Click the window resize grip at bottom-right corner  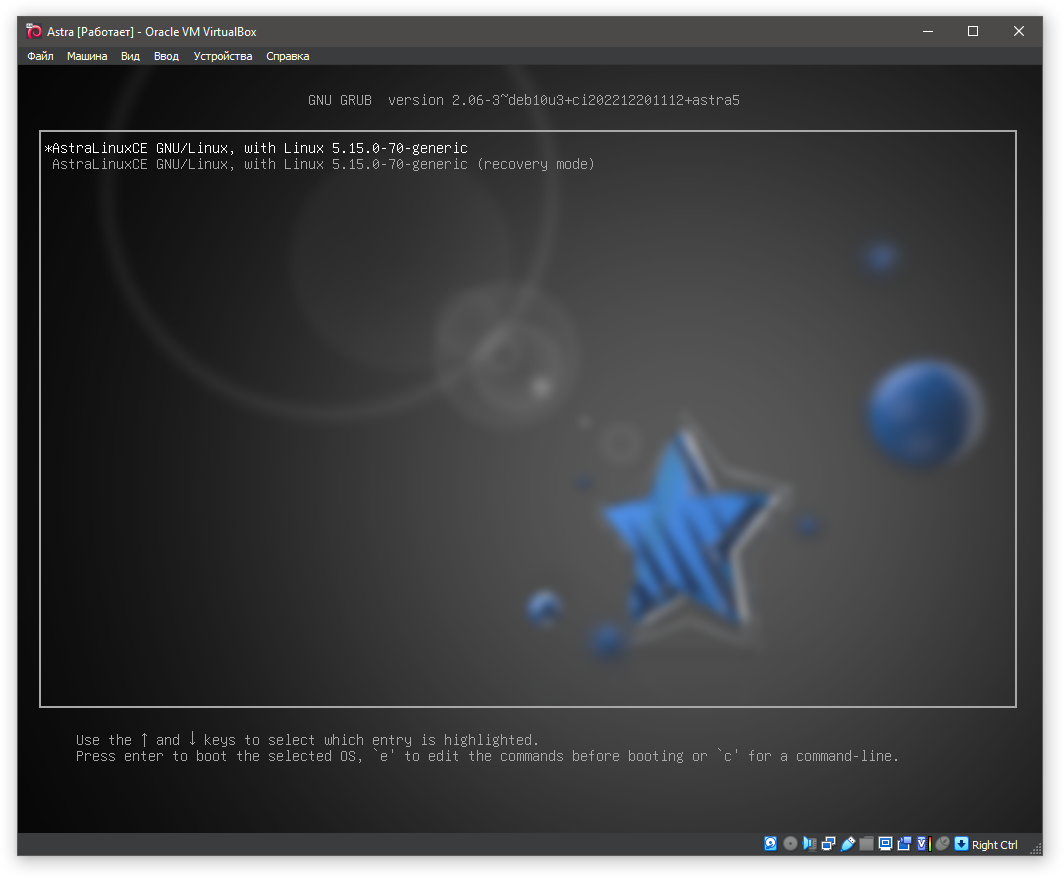coord(1036,848)
